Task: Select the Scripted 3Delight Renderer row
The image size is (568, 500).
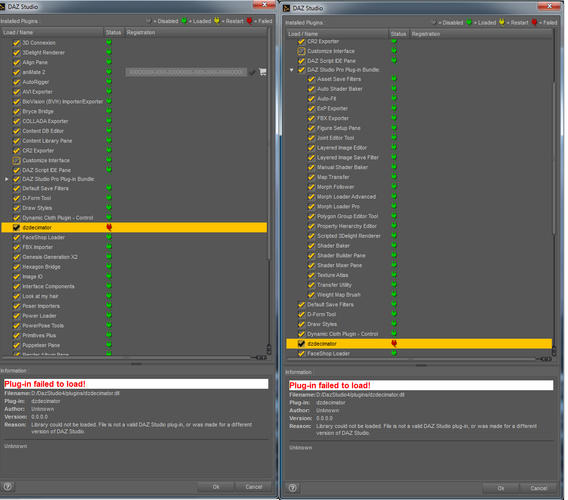Action: [419, 236]
